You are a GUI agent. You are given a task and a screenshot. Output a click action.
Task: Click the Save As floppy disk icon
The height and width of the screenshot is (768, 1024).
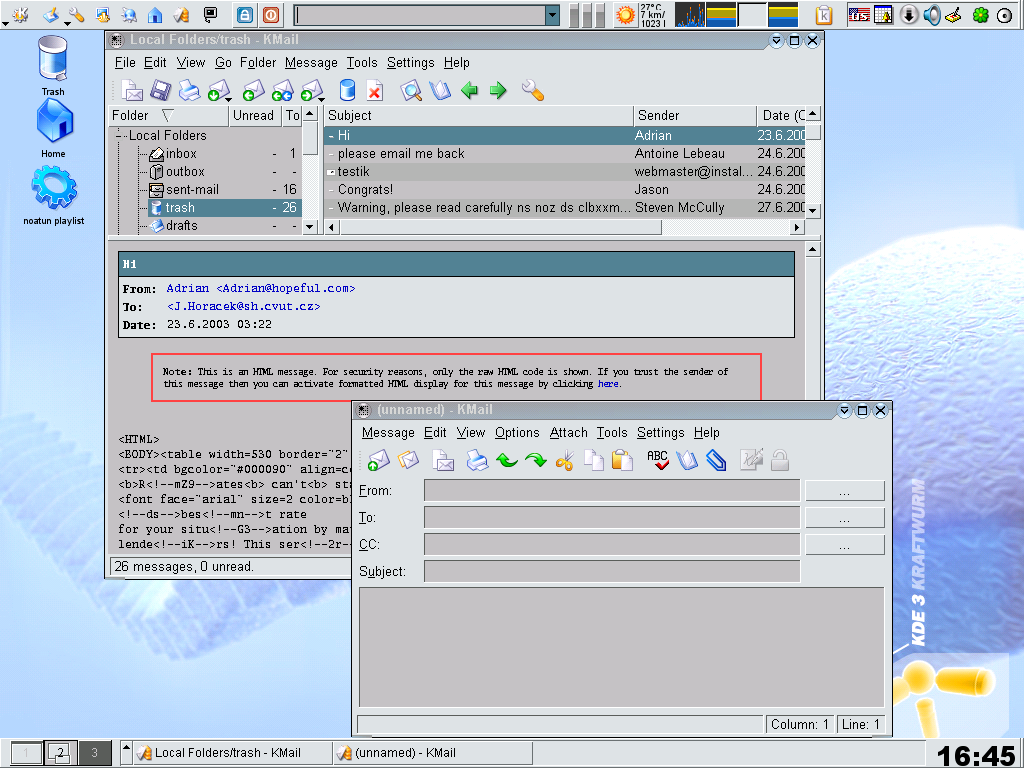160,91
